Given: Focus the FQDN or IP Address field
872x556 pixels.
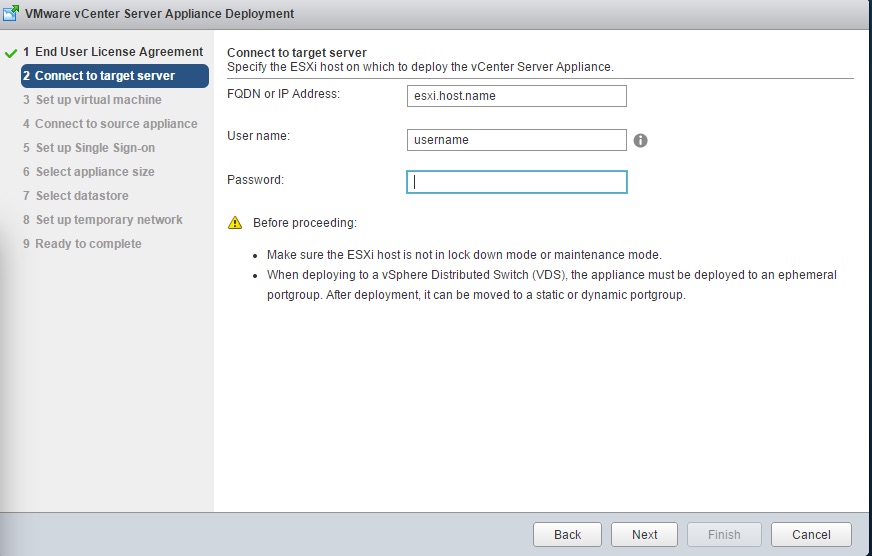Looking at the screenshot, I should pos(516,96).
